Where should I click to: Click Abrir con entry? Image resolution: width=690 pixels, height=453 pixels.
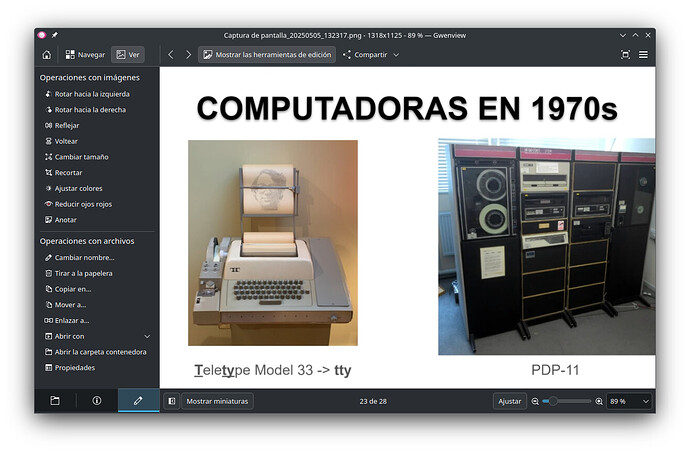click(x=64, y=336)
